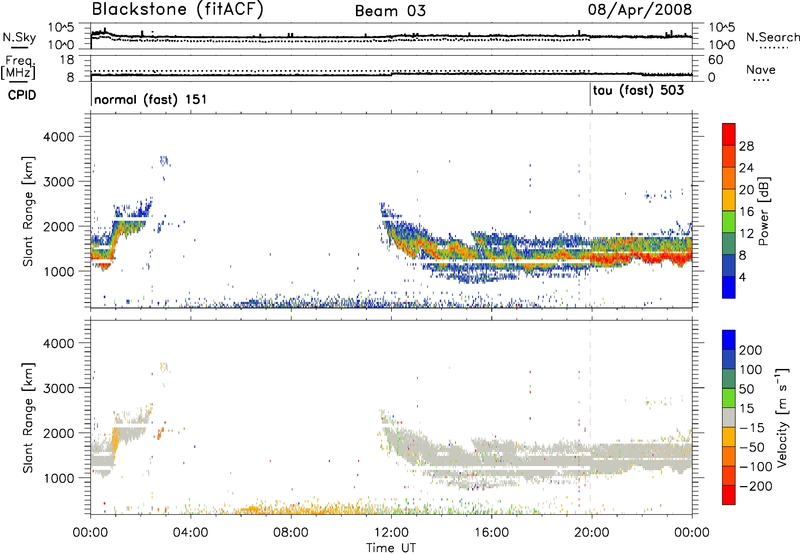Click the 'Velocity [m s-1]' colorbar label
The width and height of the screenshot is (800, 554).
tap(782, 417)
